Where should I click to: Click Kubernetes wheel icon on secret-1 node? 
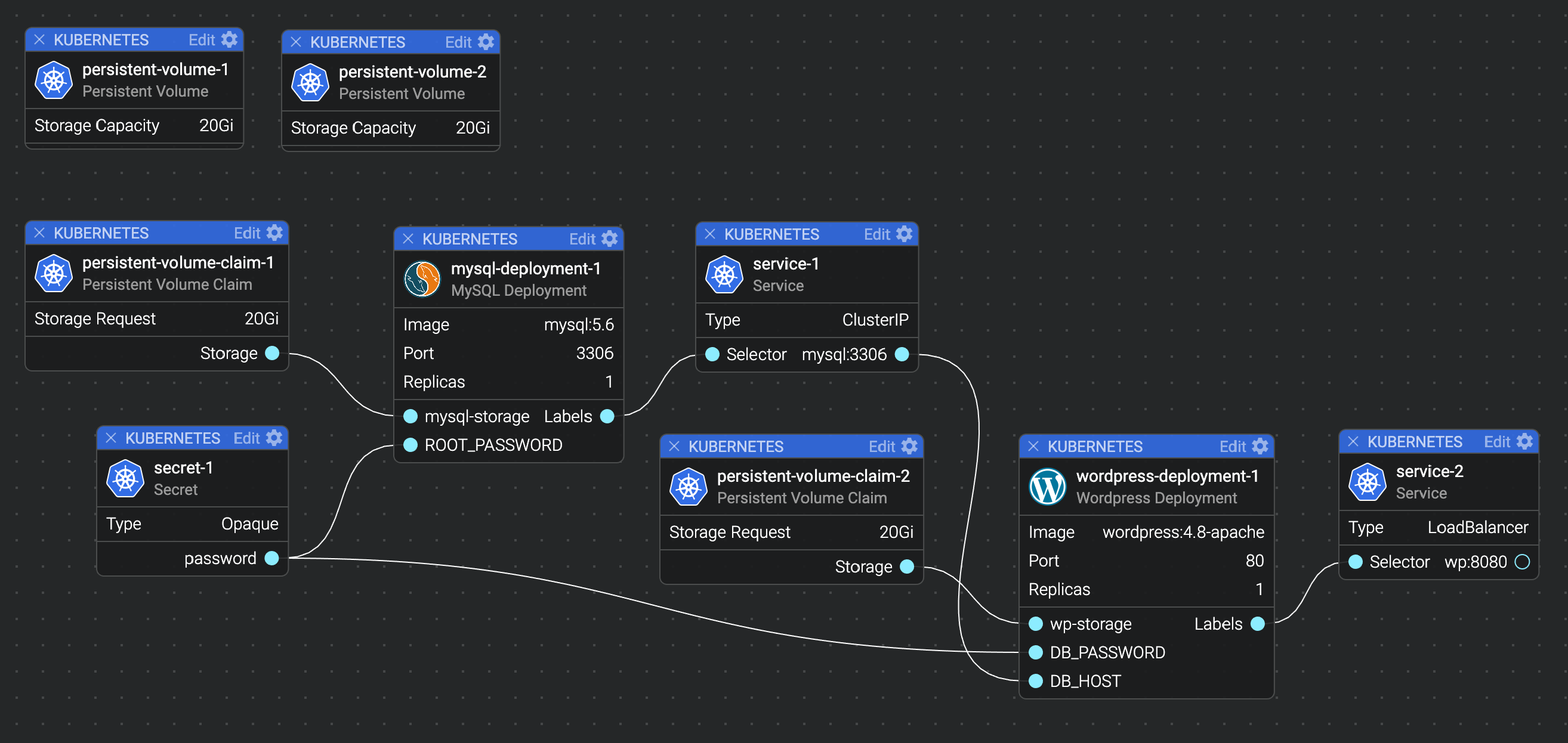125,478
